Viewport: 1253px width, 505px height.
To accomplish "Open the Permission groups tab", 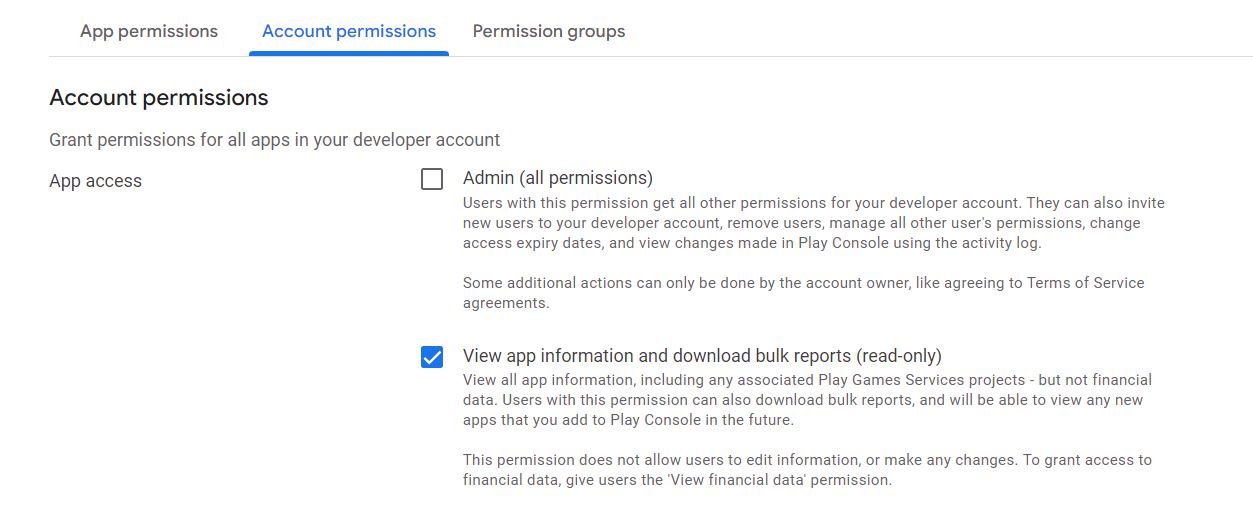I will [549, 31].
